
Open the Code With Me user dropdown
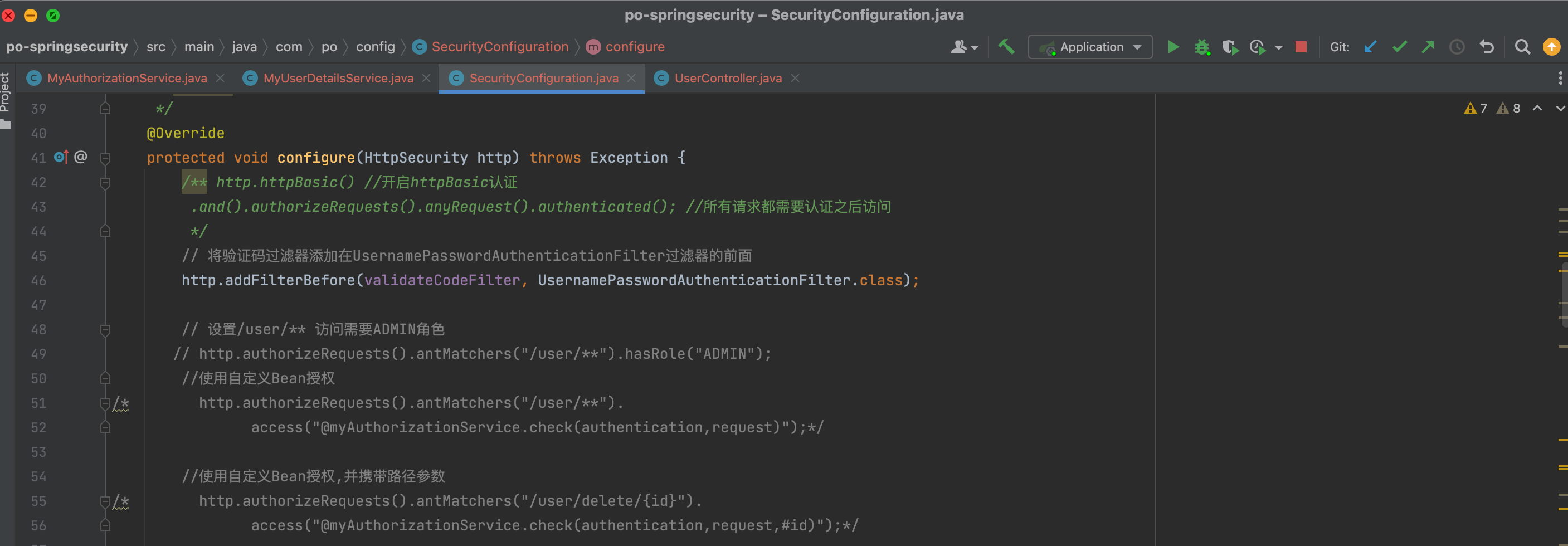point(963,47)
